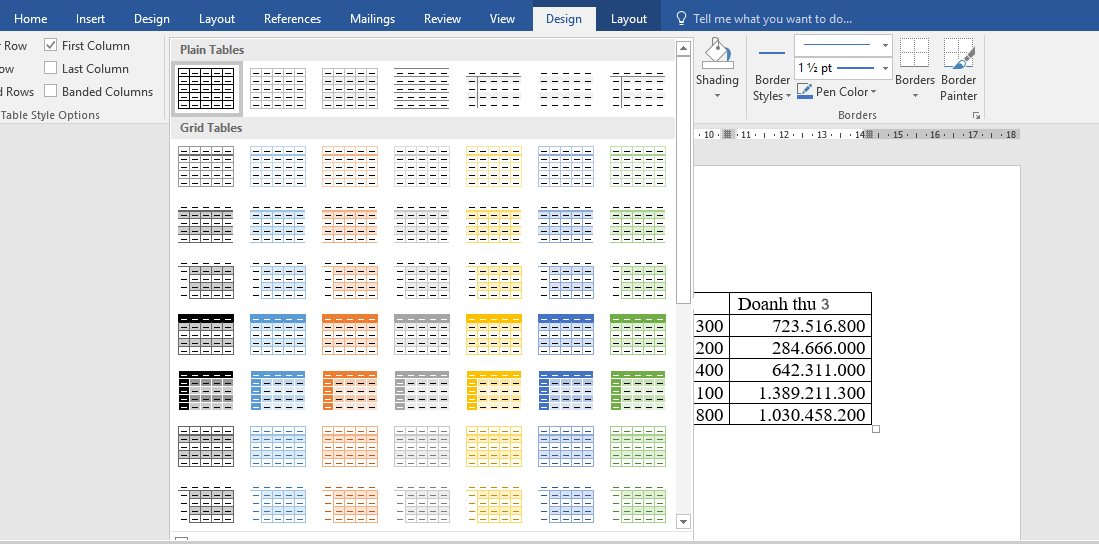
Task: Choose the blue Grid Table 2 banded style
Action: tap(278, 224)
